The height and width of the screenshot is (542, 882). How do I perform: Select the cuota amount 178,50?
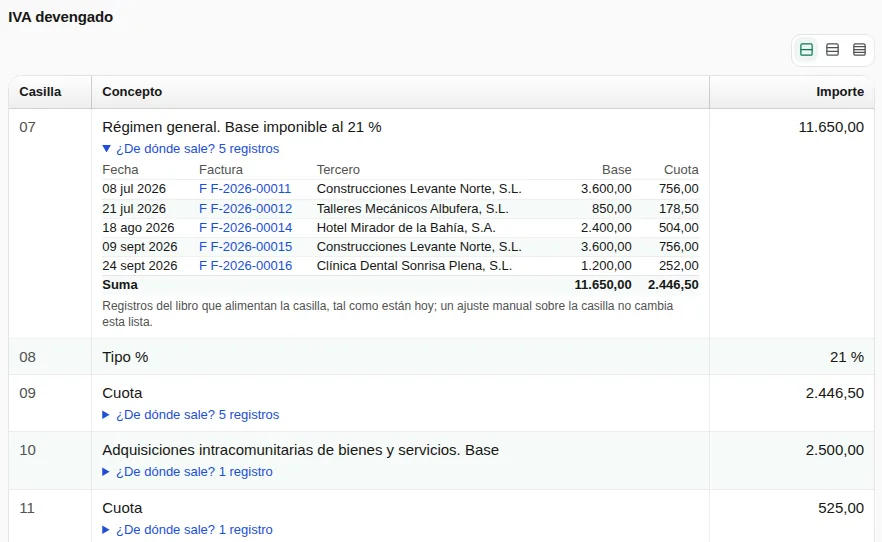pos(679,209)
